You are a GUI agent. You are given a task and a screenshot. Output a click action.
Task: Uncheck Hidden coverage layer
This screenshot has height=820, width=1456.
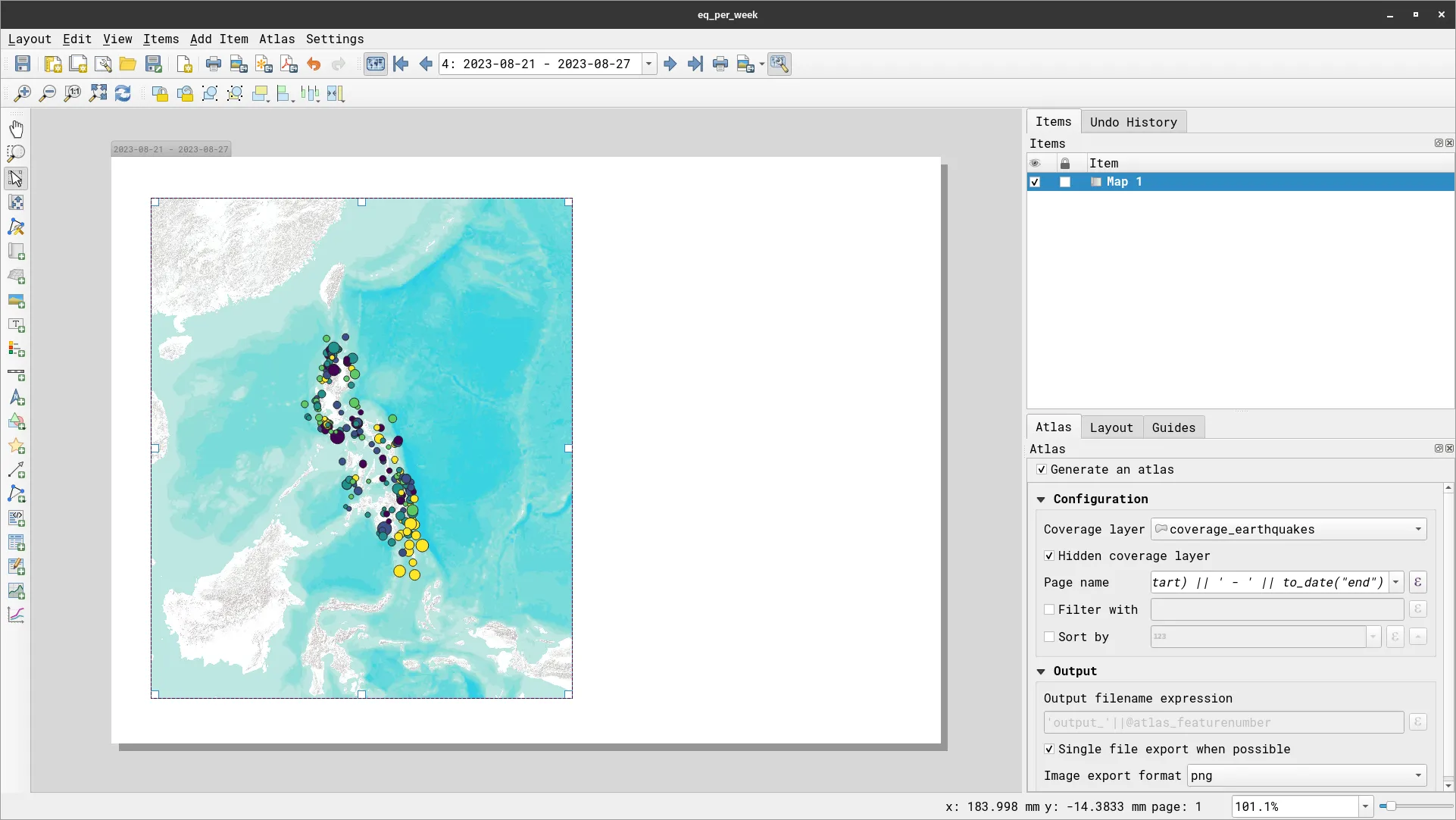click(x=1049, y=556)
